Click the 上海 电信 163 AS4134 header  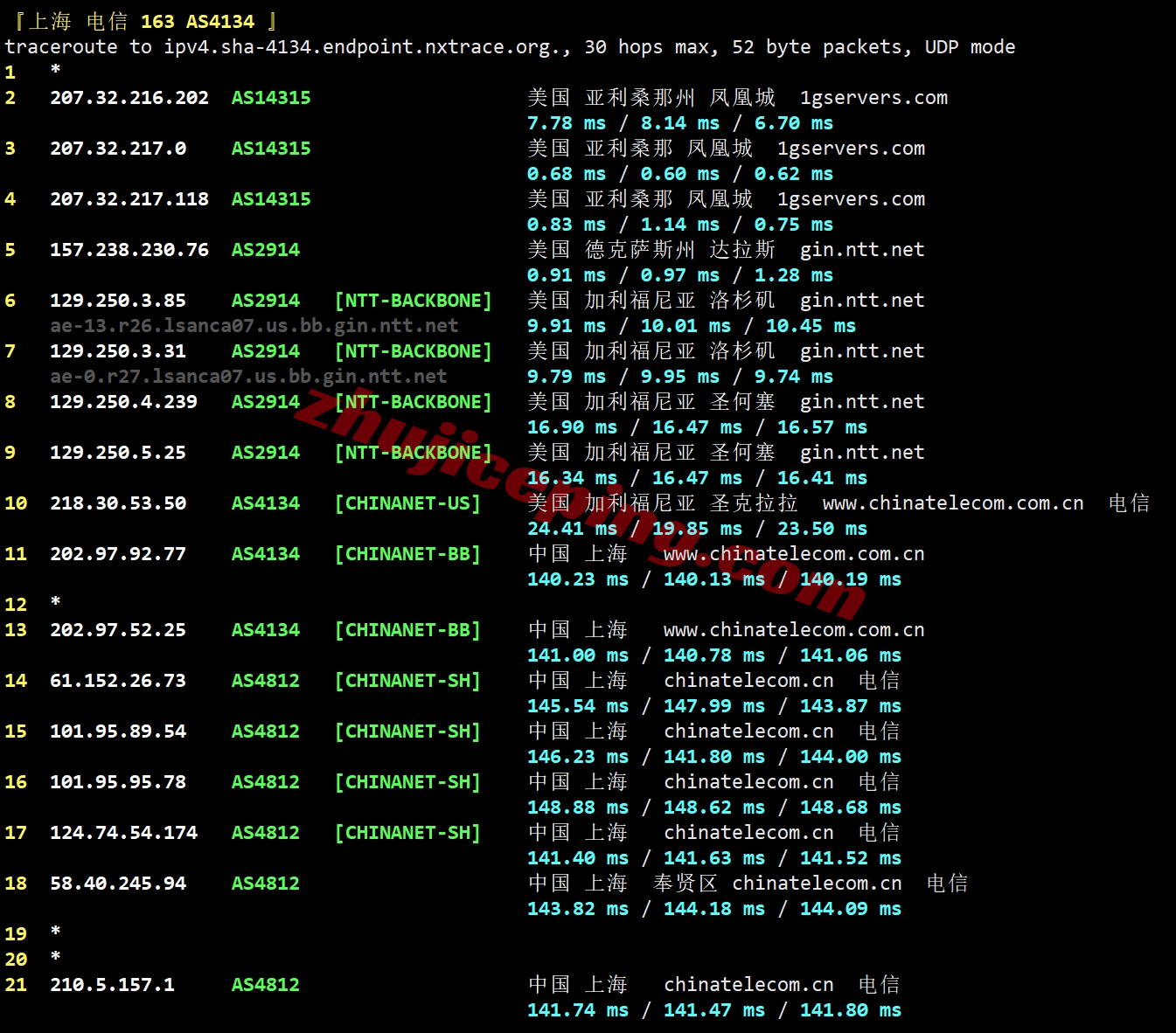[146, 21]
